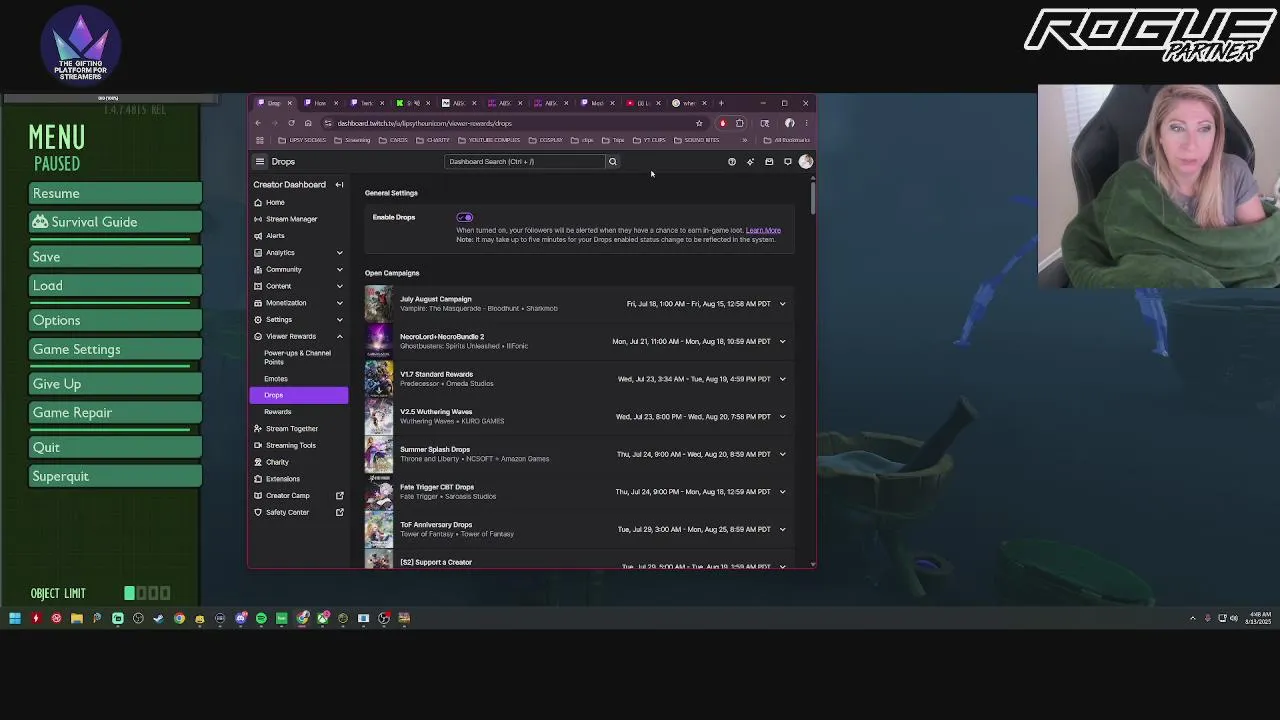The height and width of the screenshot is (720, 1280).
Task: Bookmark the page with star icon
Action: pyautogui.click(x=699, y=124)
